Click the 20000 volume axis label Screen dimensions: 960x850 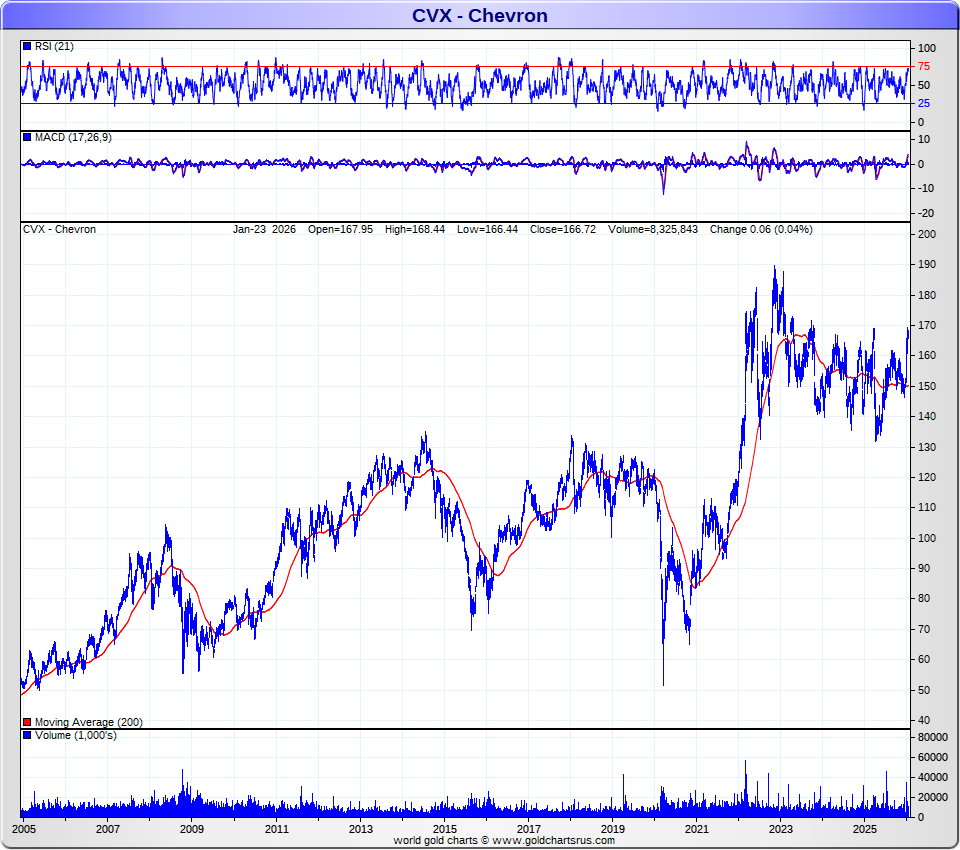932,797
